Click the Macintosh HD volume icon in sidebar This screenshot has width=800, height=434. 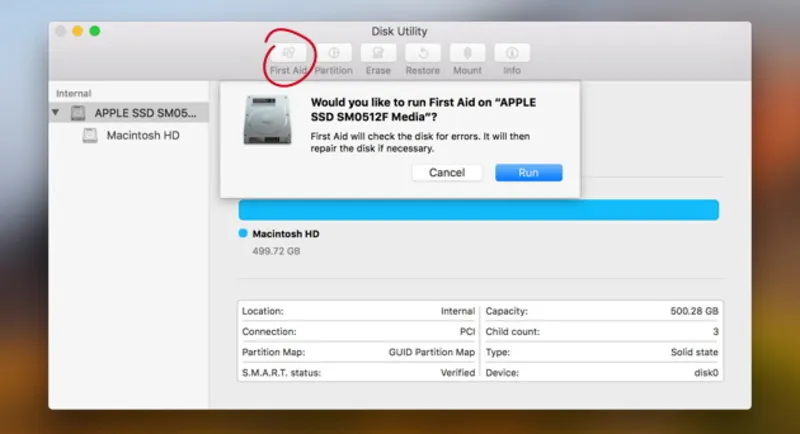coord(90,135)
